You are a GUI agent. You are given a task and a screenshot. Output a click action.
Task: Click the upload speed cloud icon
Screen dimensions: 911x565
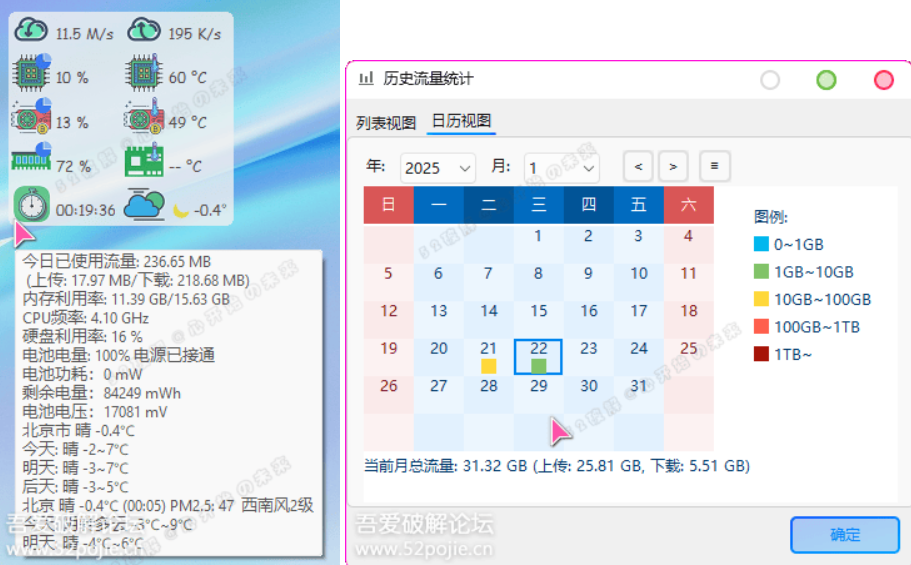[144, 29]
